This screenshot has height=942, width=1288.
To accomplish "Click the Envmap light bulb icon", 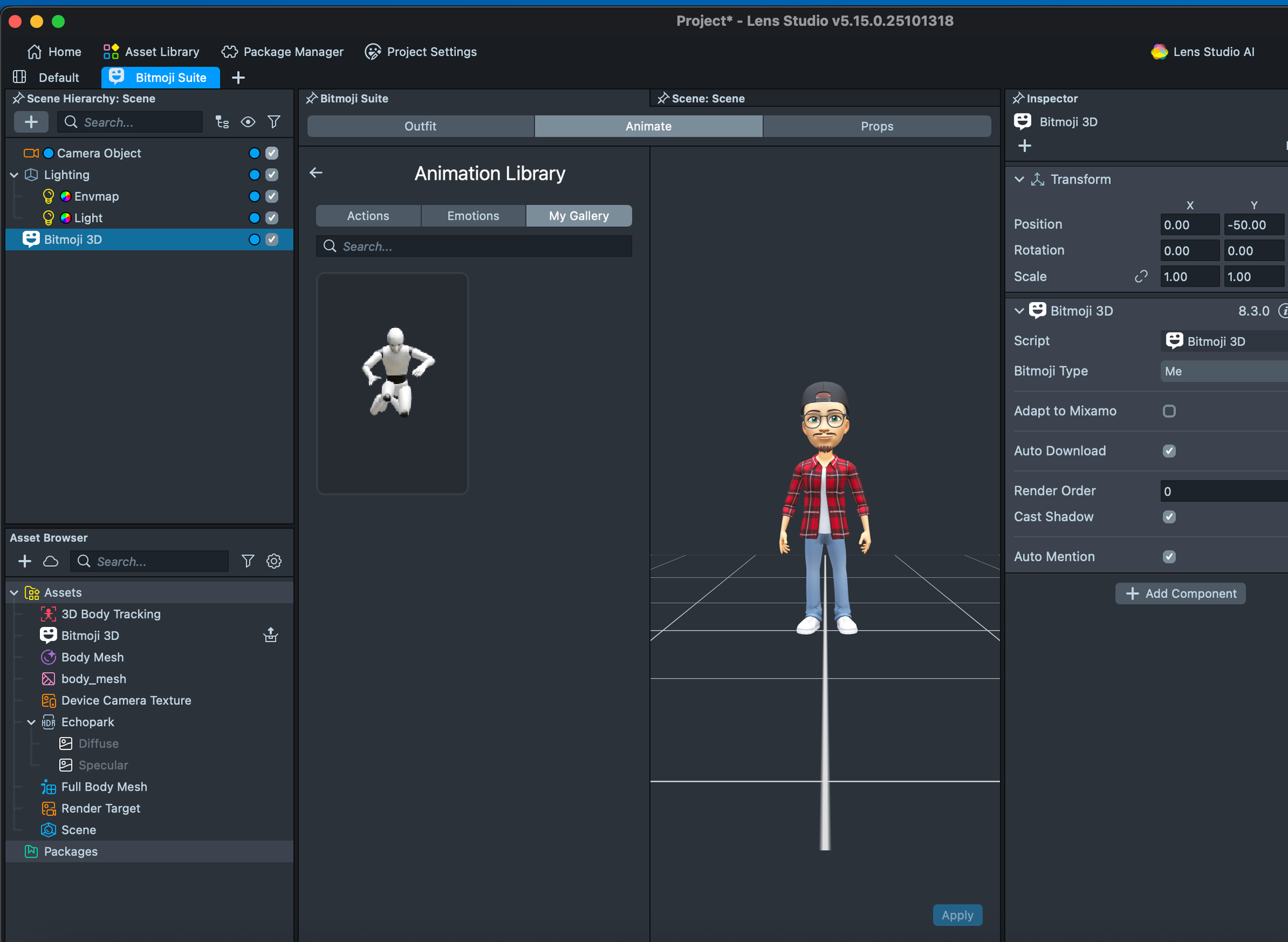I will click(48, 197).
